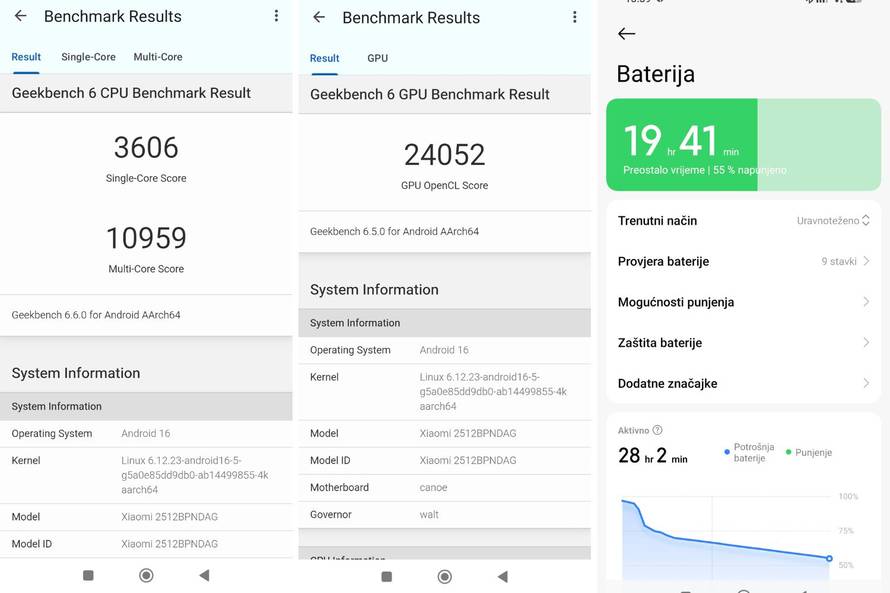Switch to the Single-Core tab
890x593 pixels.
[x=88, y=57]
